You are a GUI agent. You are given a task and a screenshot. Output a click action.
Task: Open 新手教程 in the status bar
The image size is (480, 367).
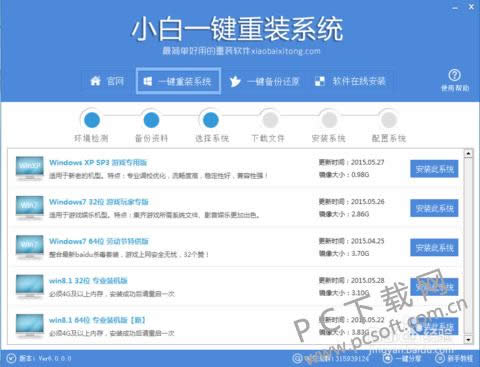click(454, 358)
